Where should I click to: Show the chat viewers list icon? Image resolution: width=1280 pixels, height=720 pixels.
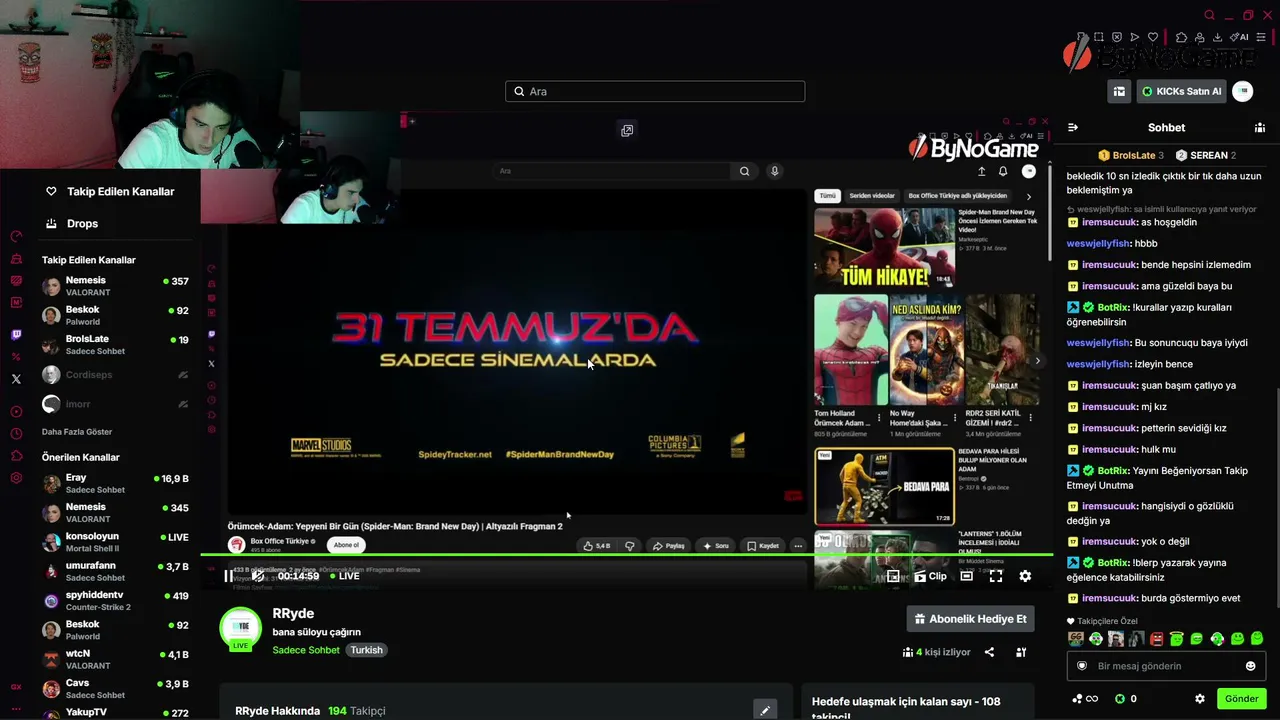coord(1259,127)
